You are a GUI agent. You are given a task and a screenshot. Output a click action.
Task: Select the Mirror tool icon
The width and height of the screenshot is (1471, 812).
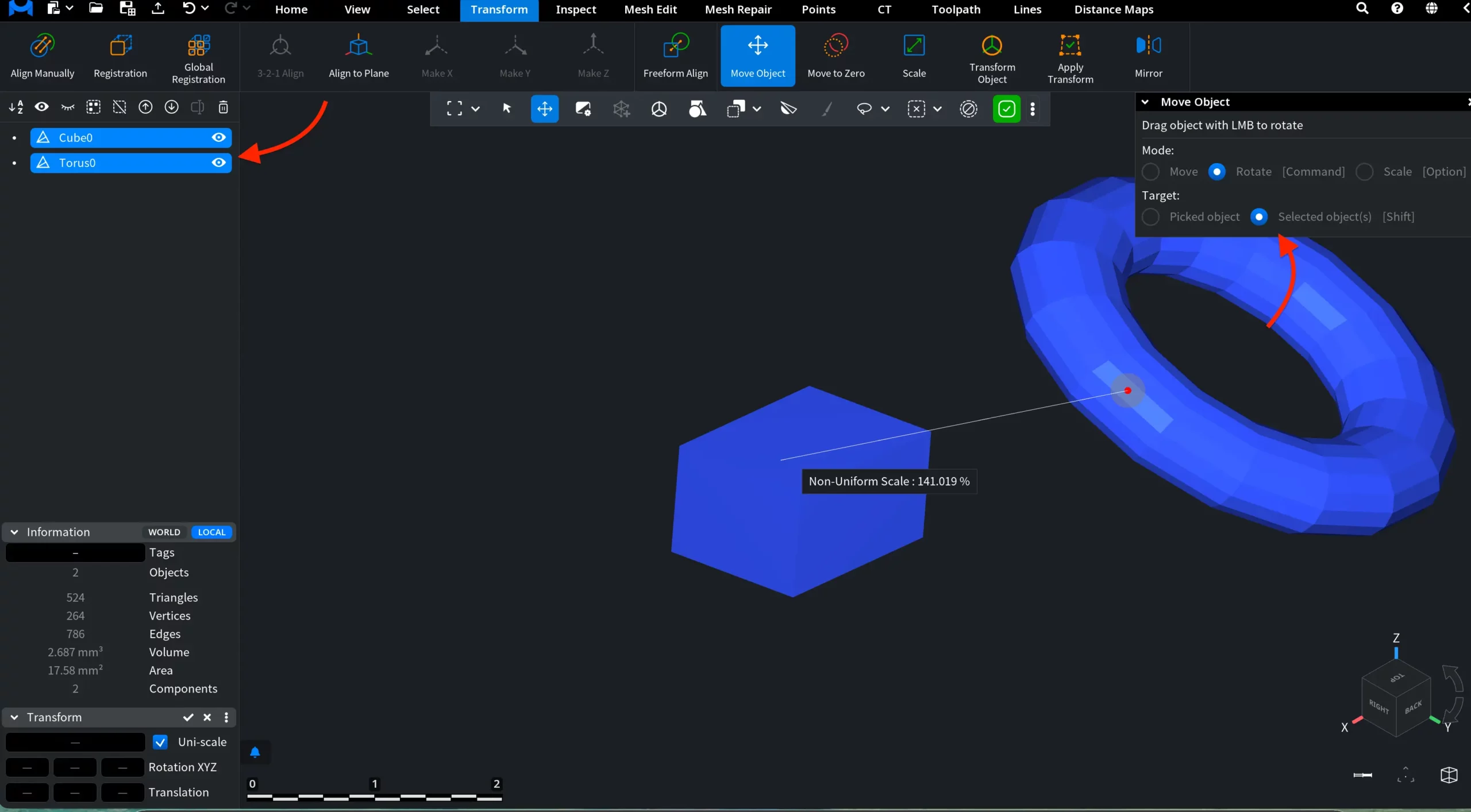(x=1148, y=45)
